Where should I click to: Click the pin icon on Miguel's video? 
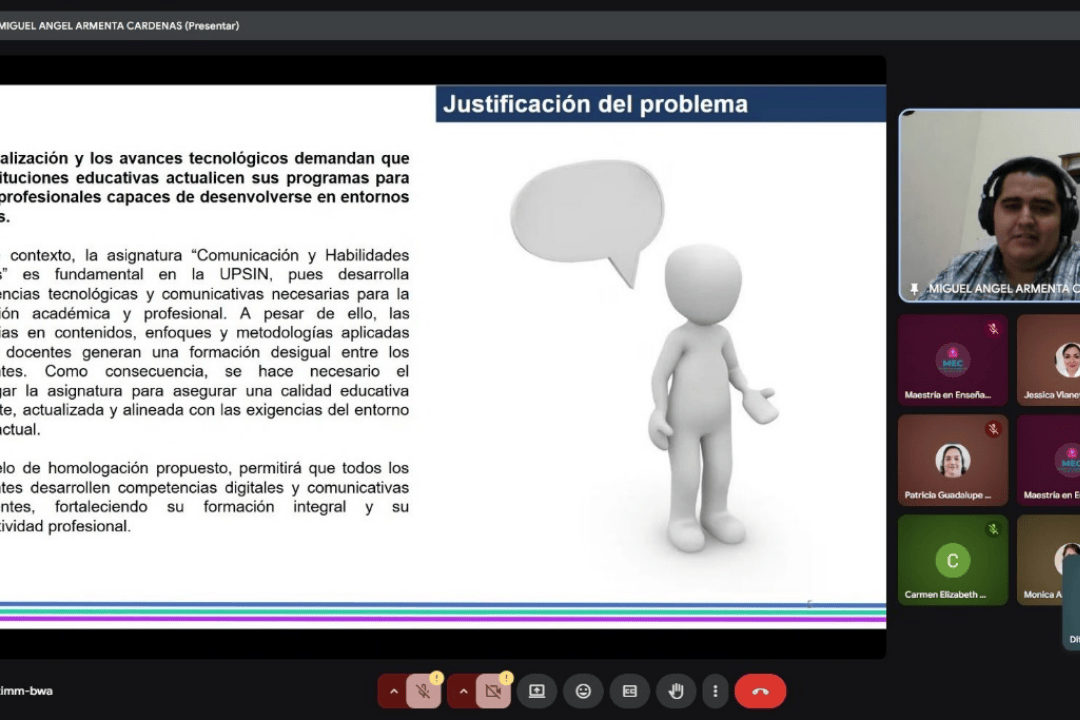pyautogui.click(x=914, y=288)
